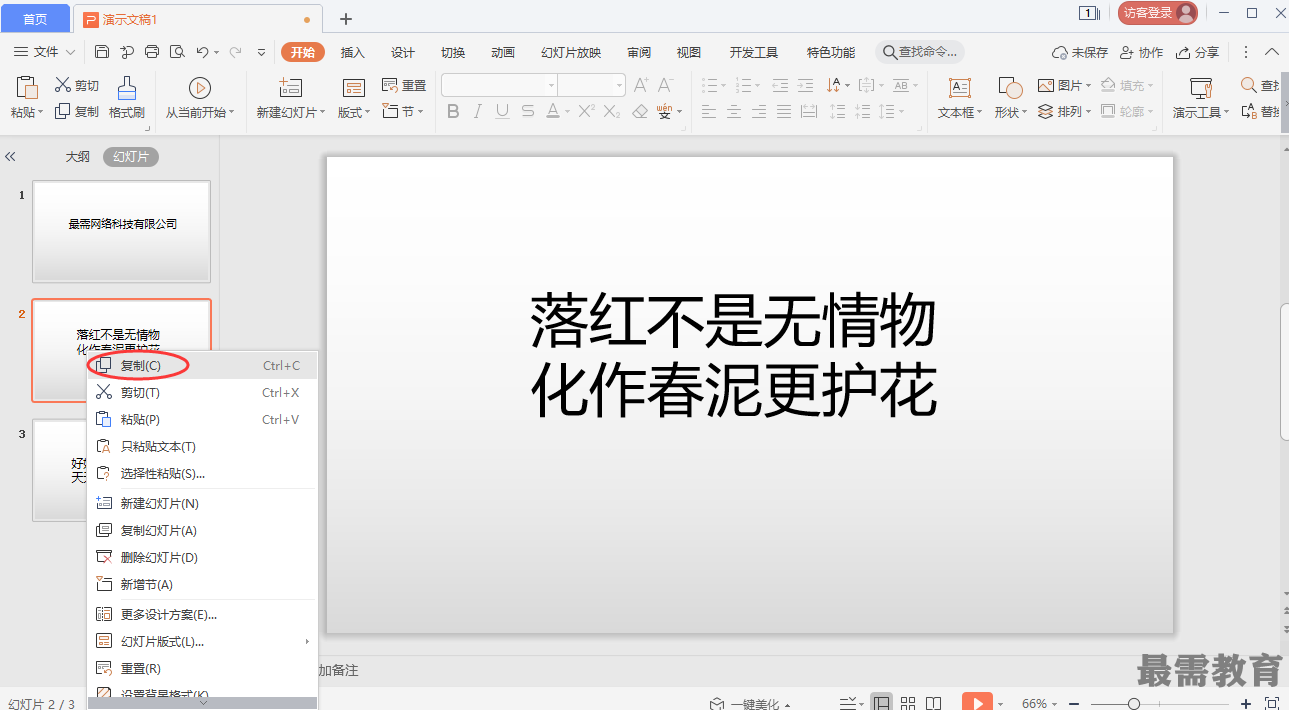Toggle Subscript formatting

(x=614, y=112)
